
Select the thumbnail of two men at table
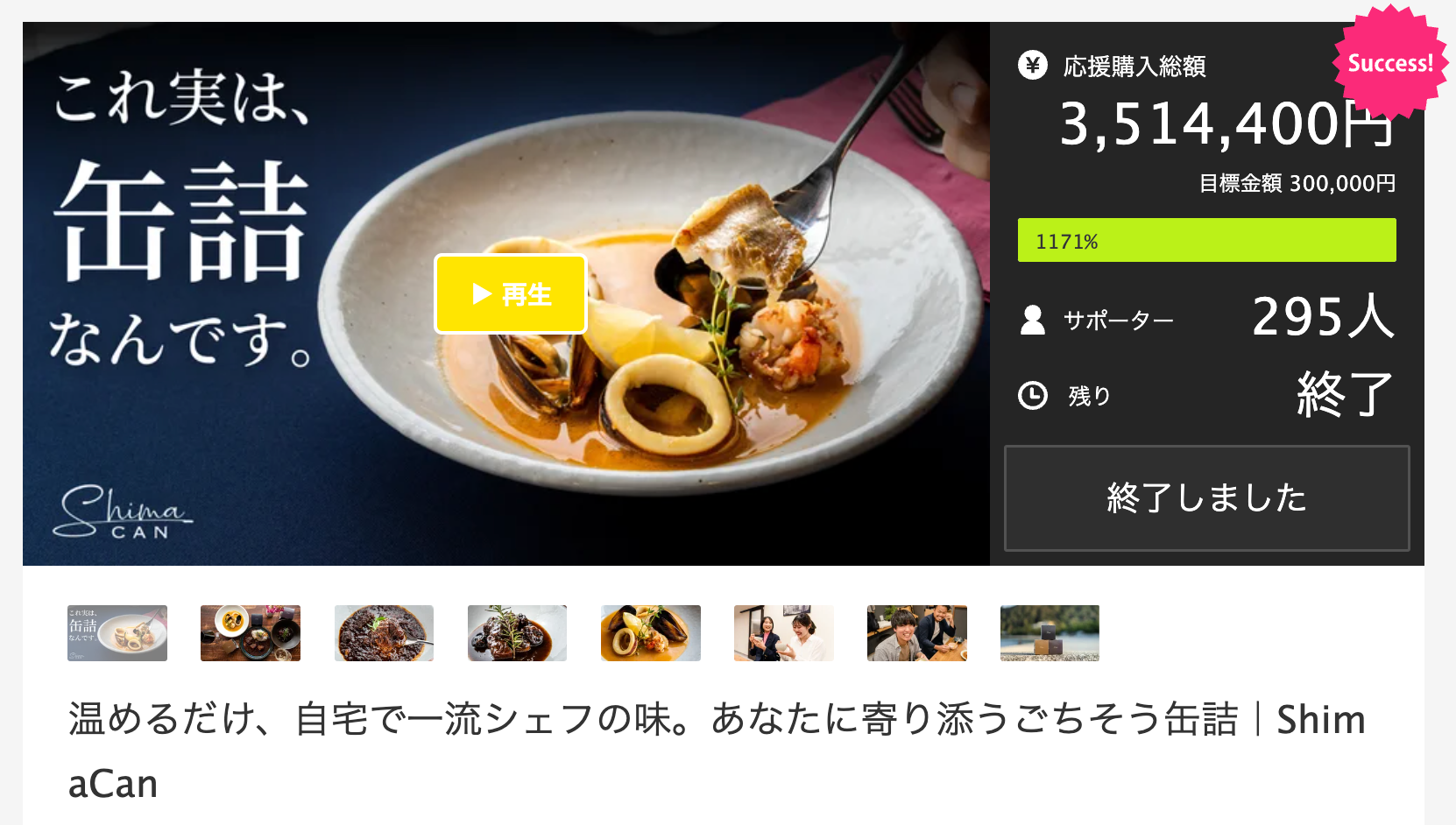[x=917, y=633]
